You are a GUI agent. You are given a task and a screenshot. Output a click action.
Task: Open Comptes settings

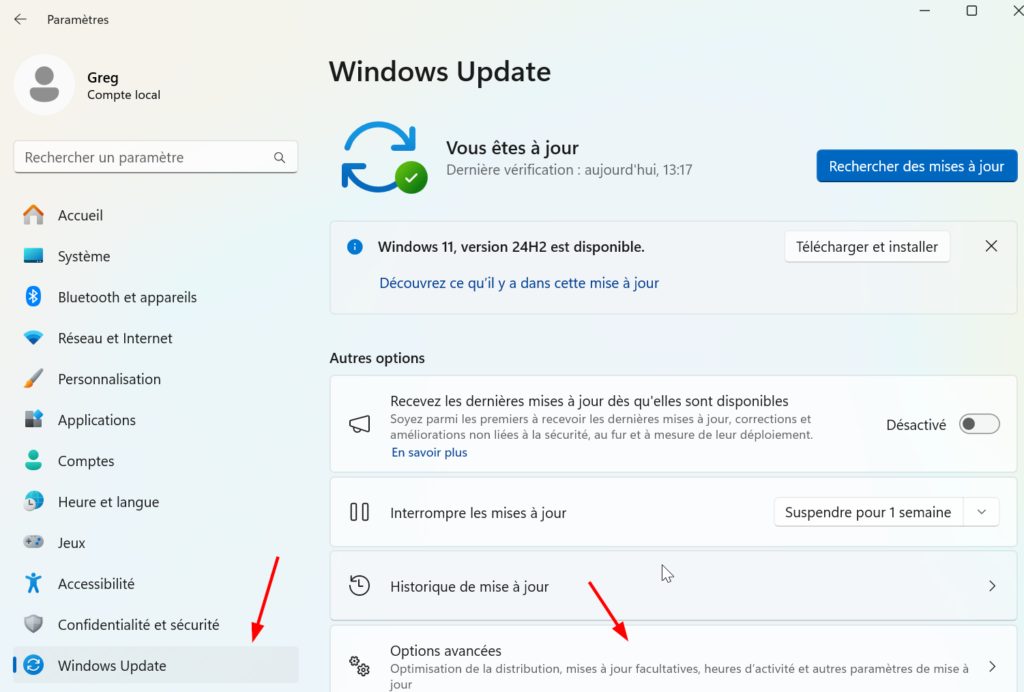155,461
